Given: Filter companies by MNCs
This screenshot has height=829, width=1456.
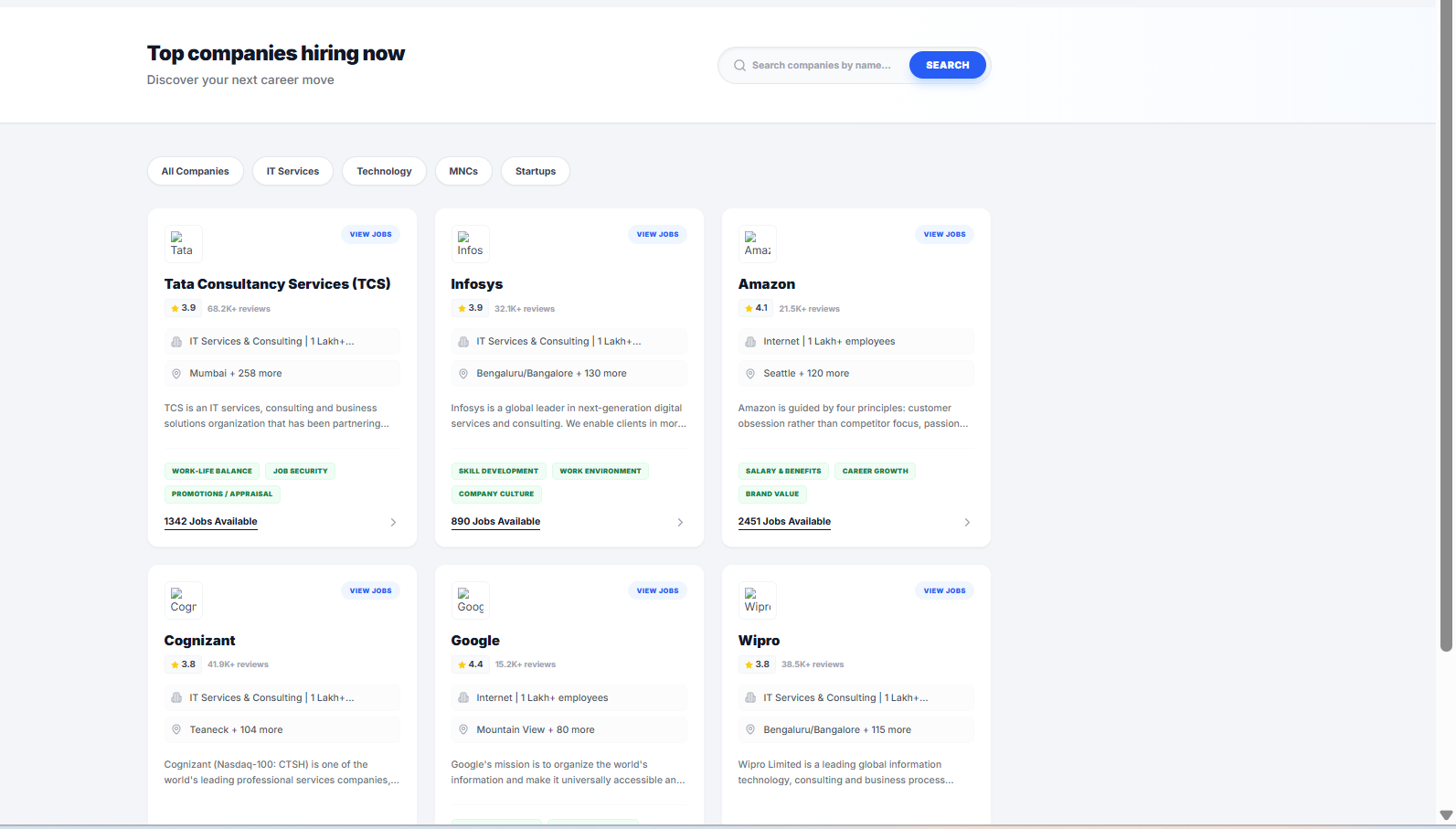Looking at the screenshot, I should point(463,172).
